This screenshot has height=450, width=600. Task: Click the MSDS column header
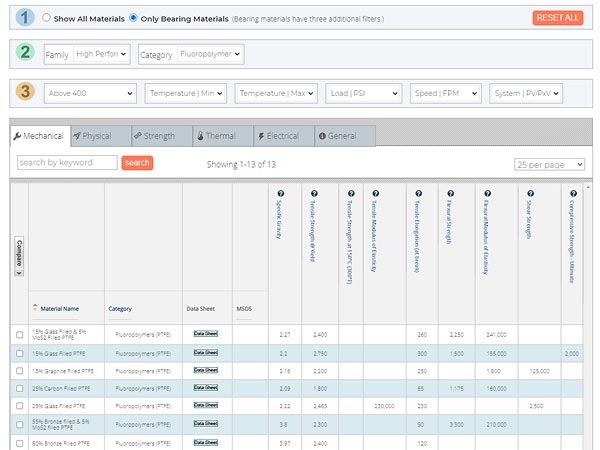(x=244, y=309)
